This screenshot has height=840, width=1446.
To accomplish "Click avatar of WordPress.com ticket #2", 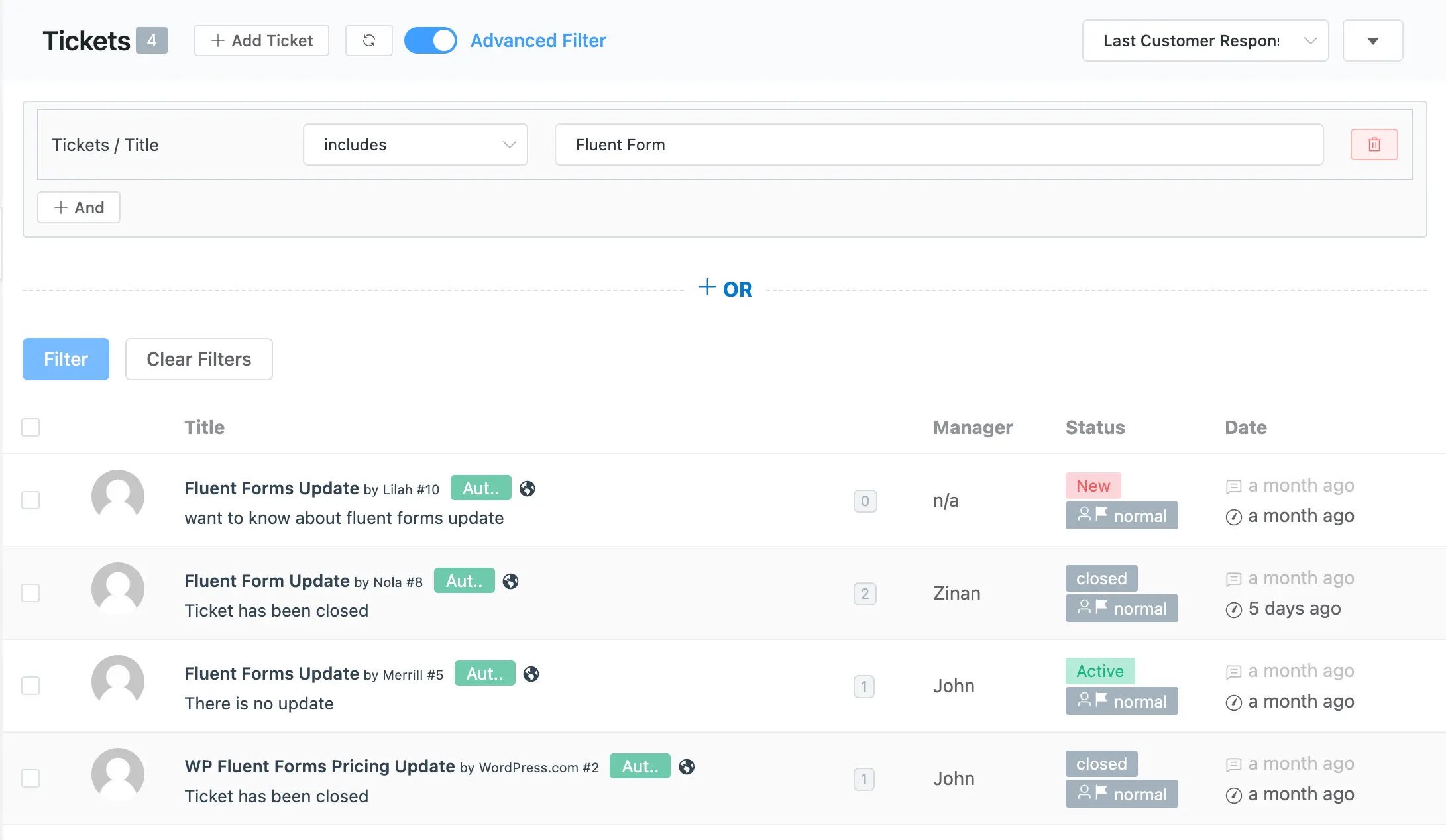I will [x=118, y=774].
